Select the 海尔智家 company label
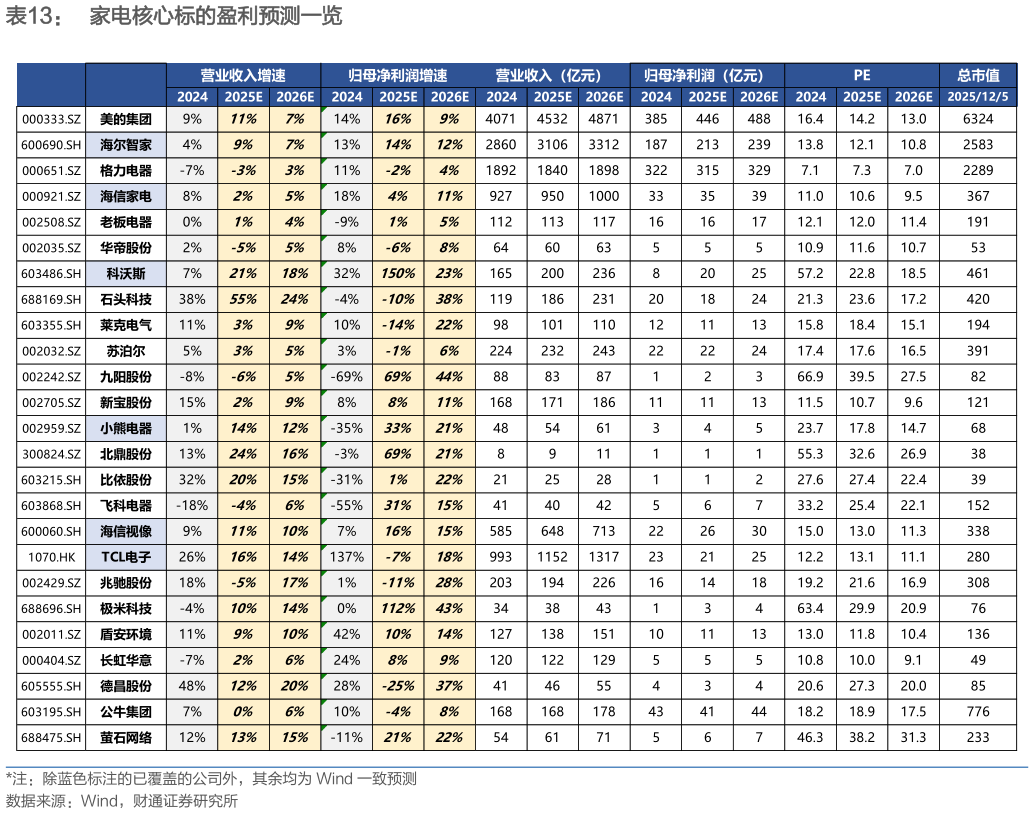 coord(126,144)
